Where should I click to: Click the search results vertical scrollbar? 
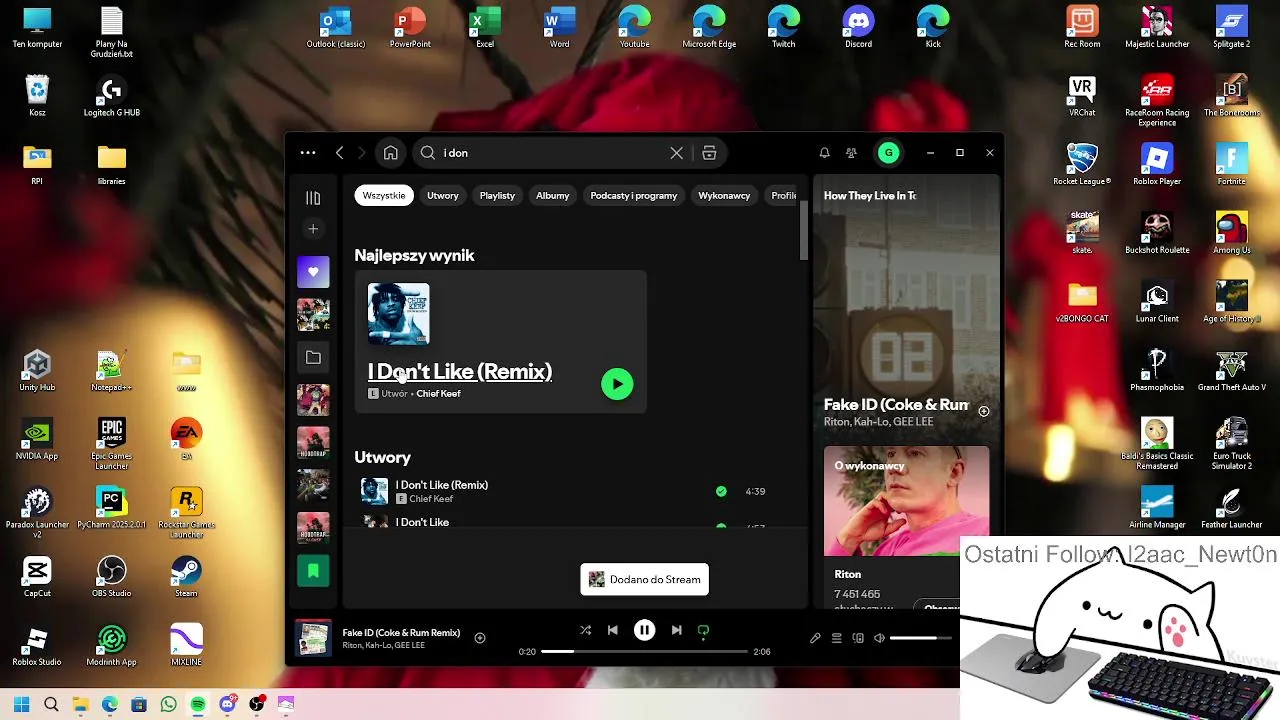803,232
